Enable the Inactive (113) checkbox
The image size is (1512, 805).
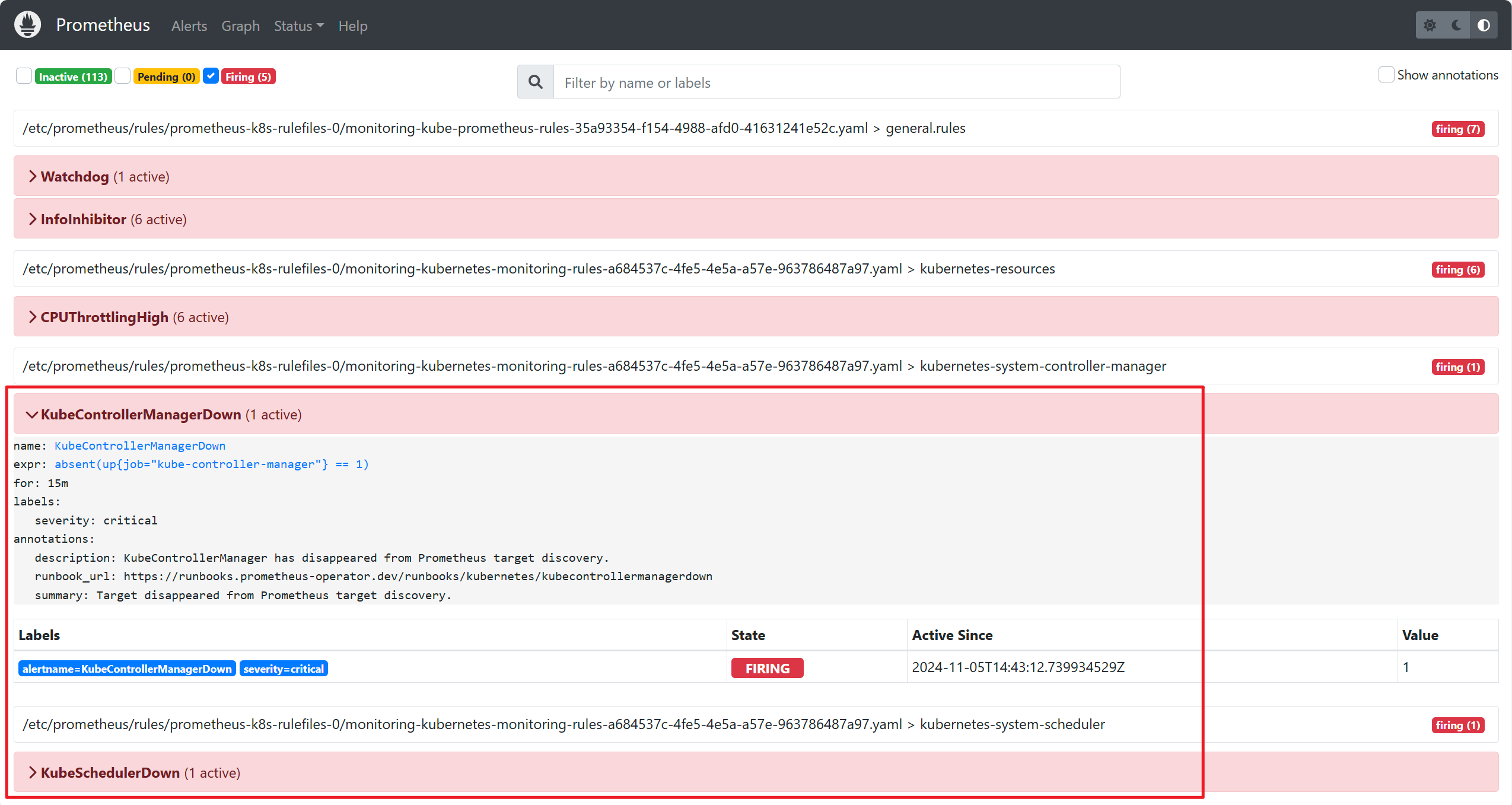[x=24, y=76]
